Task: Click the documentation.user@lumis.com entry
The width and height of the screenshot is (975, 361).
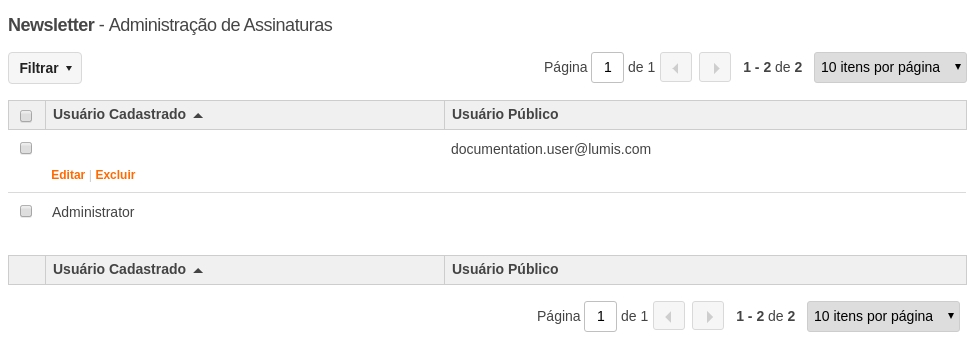Action: 551,149
